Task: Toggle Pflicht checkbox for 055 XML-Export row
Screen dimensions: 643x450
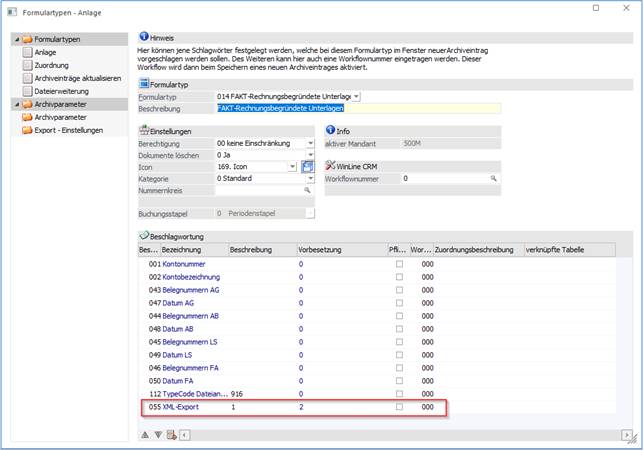Action: [400, 407]
